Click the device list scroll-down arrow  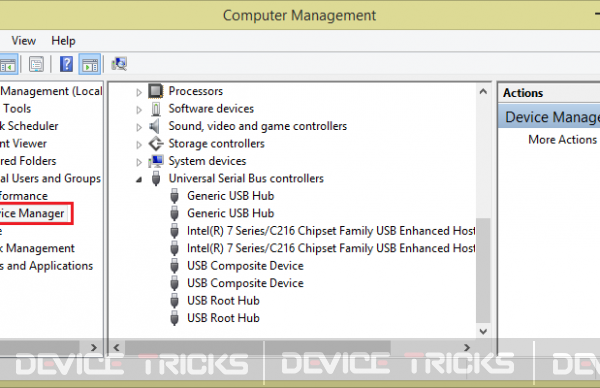(x=483, y=331)
